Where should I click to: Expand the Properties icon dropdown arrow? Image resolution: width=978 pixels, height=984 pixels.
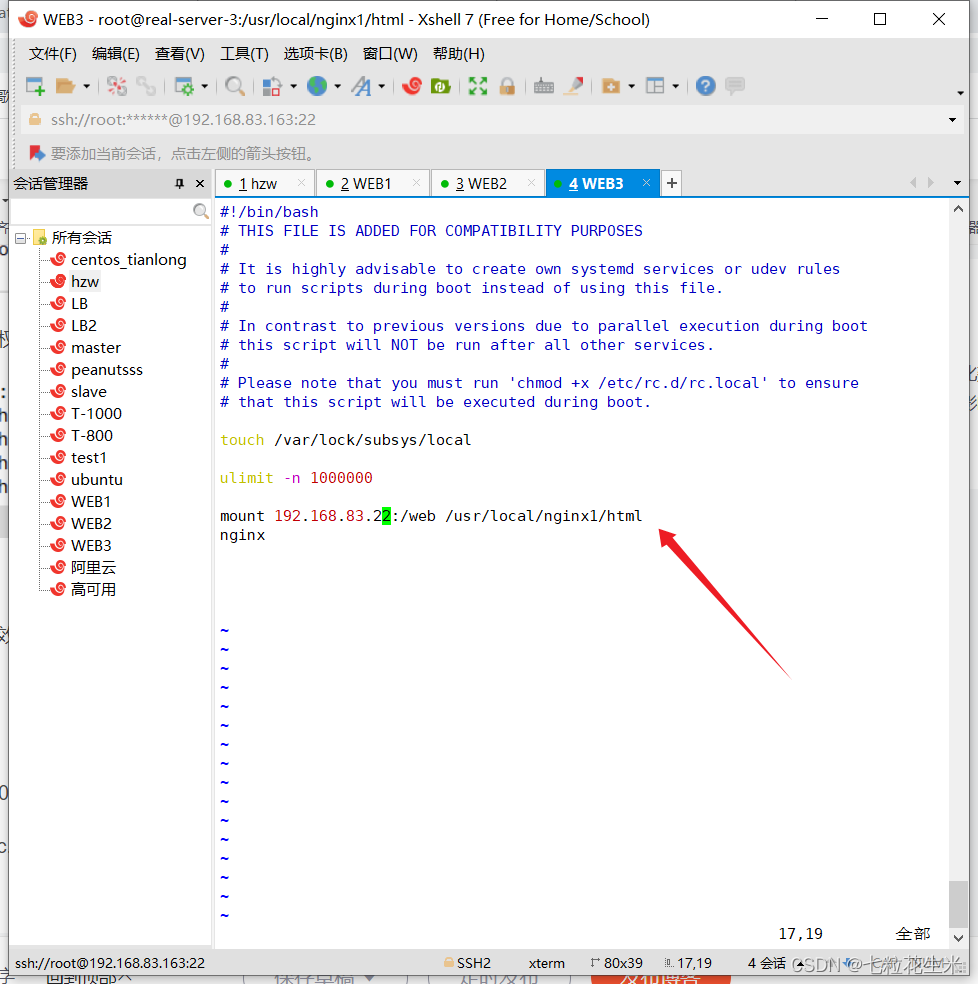pos(205,86)
